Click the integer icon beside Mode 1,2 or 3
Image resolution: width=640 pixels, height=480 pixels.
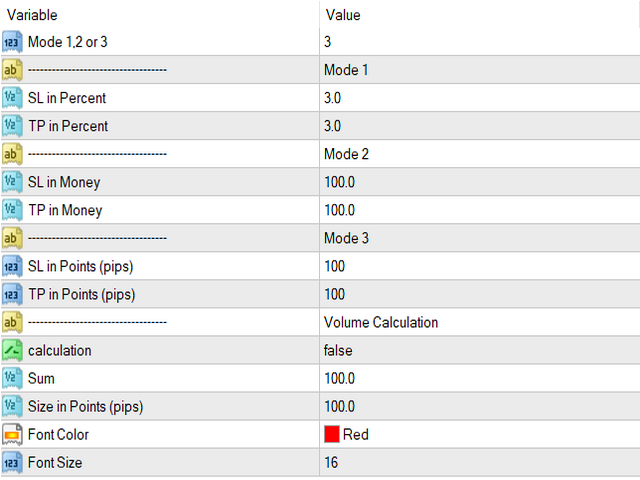pyautogui.click(x=12, y=42)
